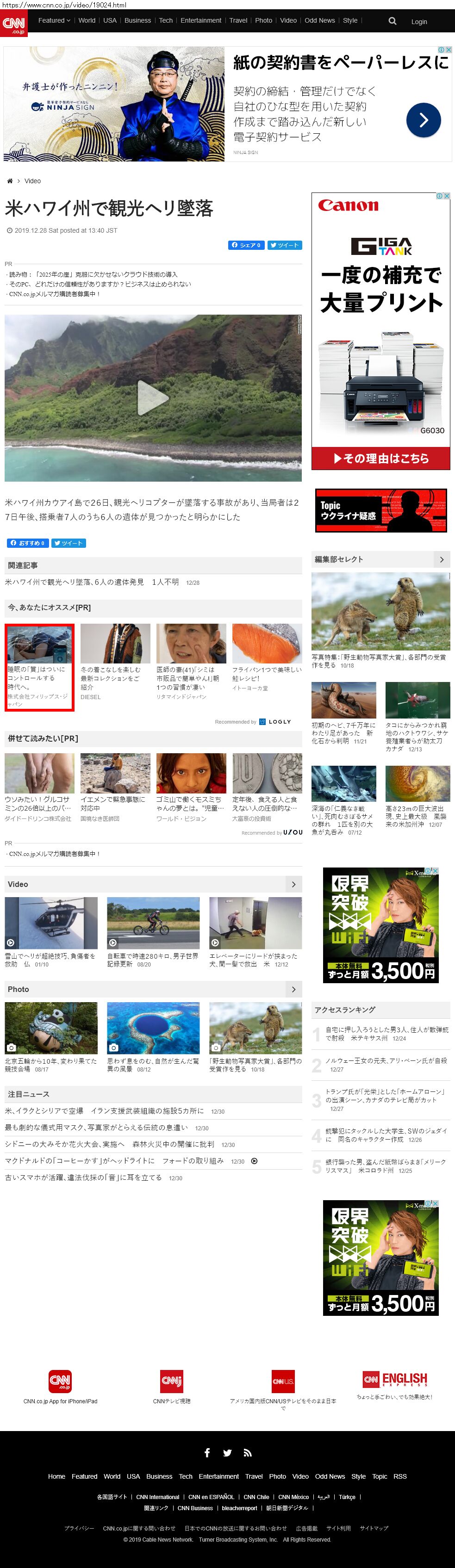Screen dimensions: 455x1568
Task: Click the CNN.co.jp iPhone/iPad app icon
Action: click(x=60, y=1381)
